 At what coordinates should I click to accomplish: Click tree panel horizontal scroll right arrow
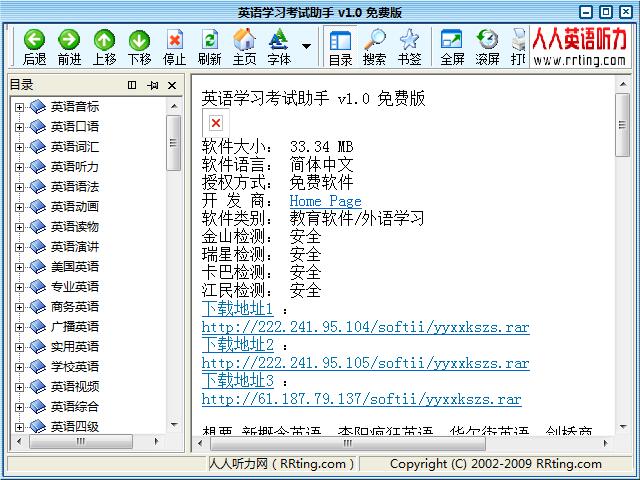click(x=156, y=441)
